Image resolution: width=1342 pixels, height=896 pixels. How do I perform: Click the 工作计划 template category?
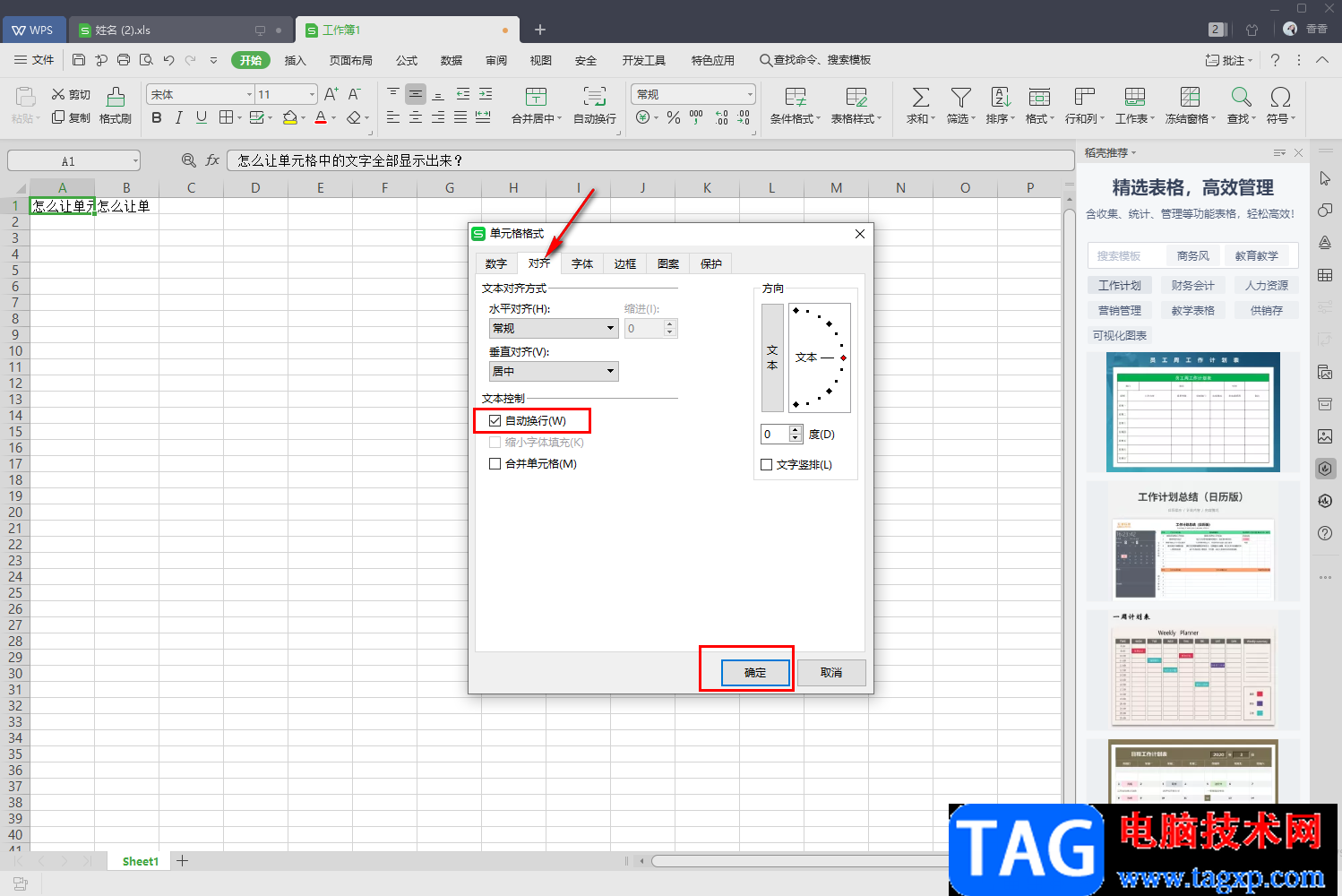pos(1120,285)
